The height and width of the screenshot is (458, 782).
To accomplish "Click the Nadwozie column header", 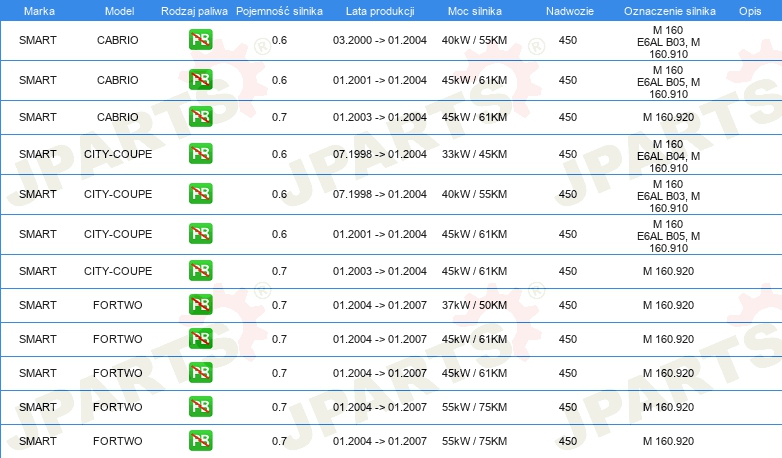I will point(570,11).
